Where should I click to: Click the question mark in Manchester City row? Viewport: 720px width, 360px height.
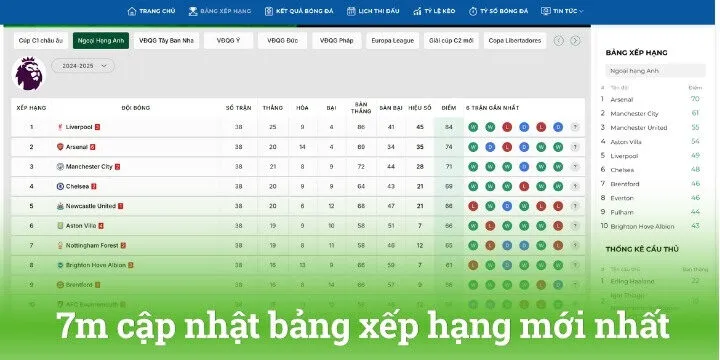[575, 167]
